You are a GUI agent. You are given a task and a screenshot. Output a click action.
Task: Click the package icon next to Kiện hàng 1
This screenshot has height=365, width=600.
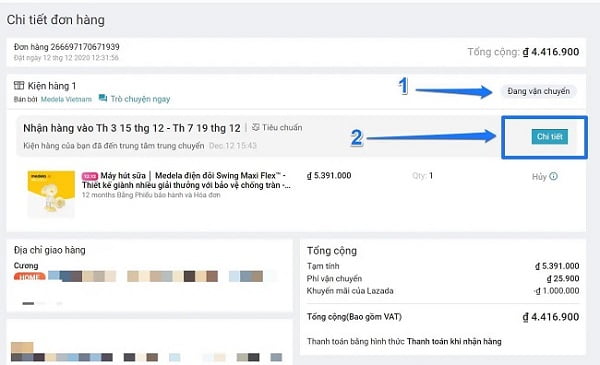pos(19,85)
